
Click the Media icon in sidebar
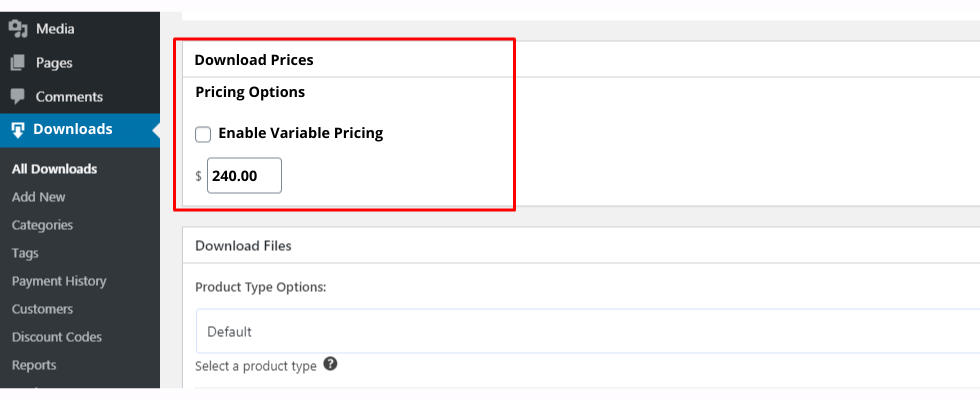pos(18,29)
